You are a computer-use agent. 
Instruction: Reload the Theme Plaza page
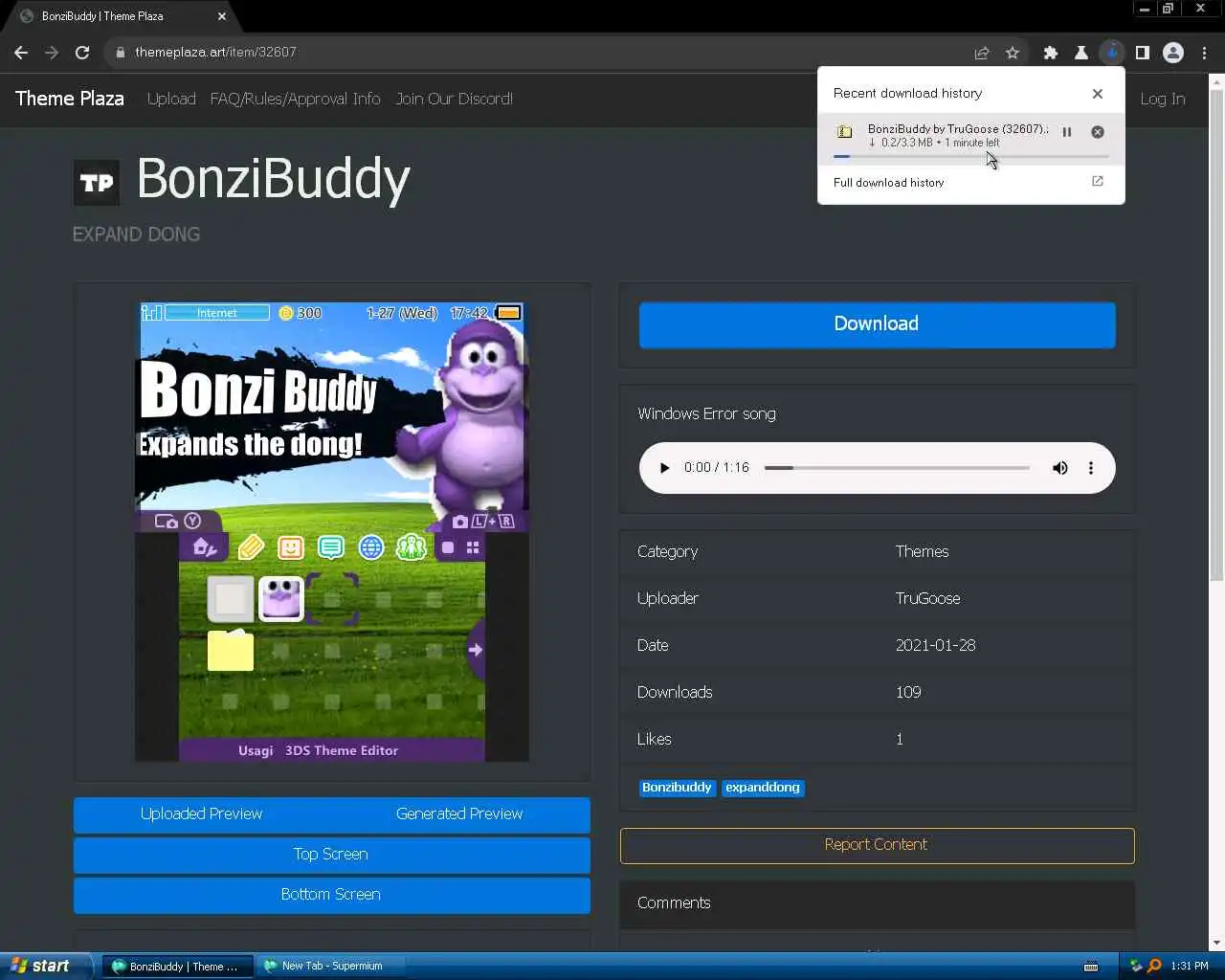click(x=82, y=53)
